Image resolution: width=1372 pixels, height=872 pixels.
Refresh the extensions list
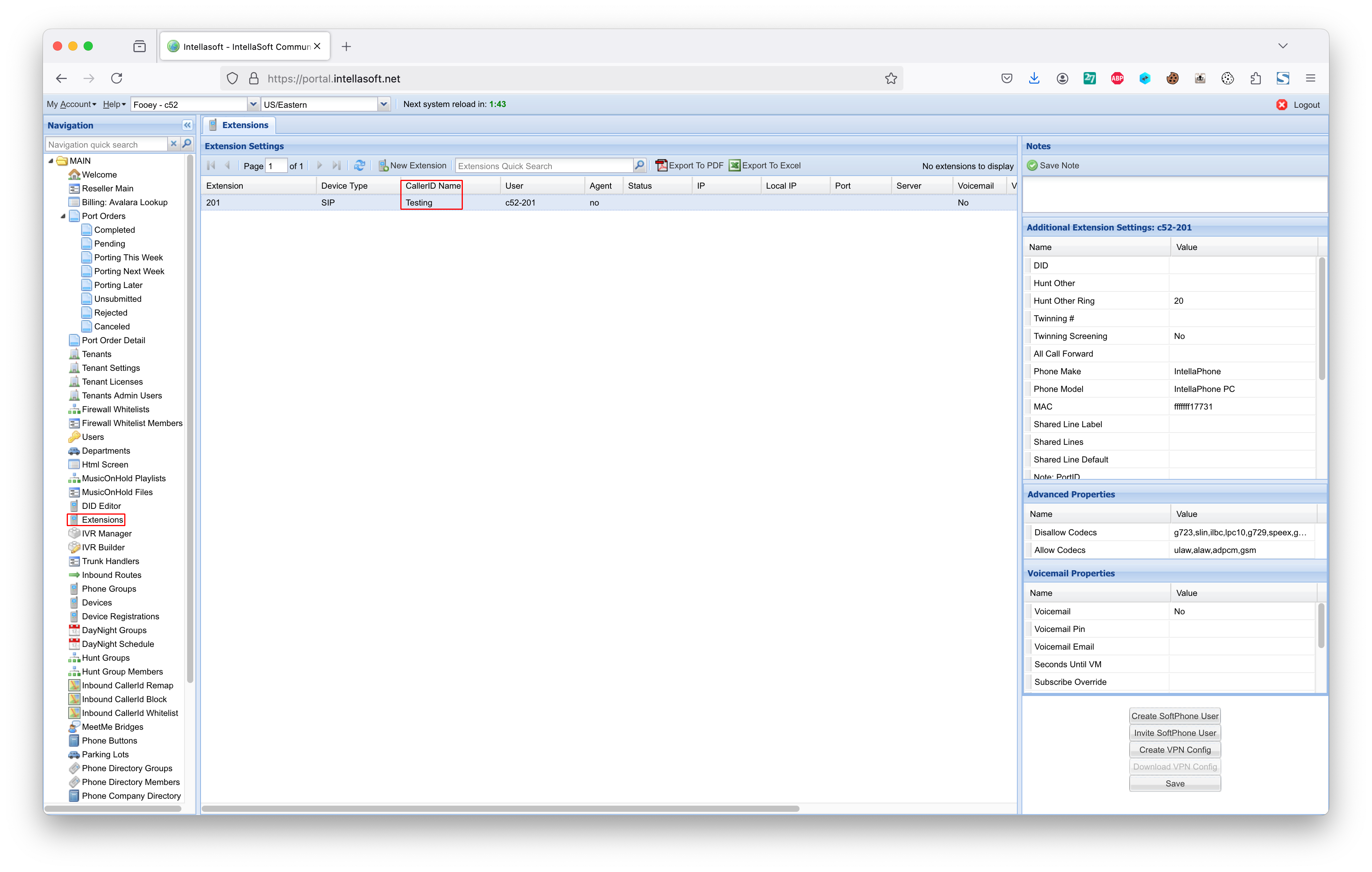[360, 165]
